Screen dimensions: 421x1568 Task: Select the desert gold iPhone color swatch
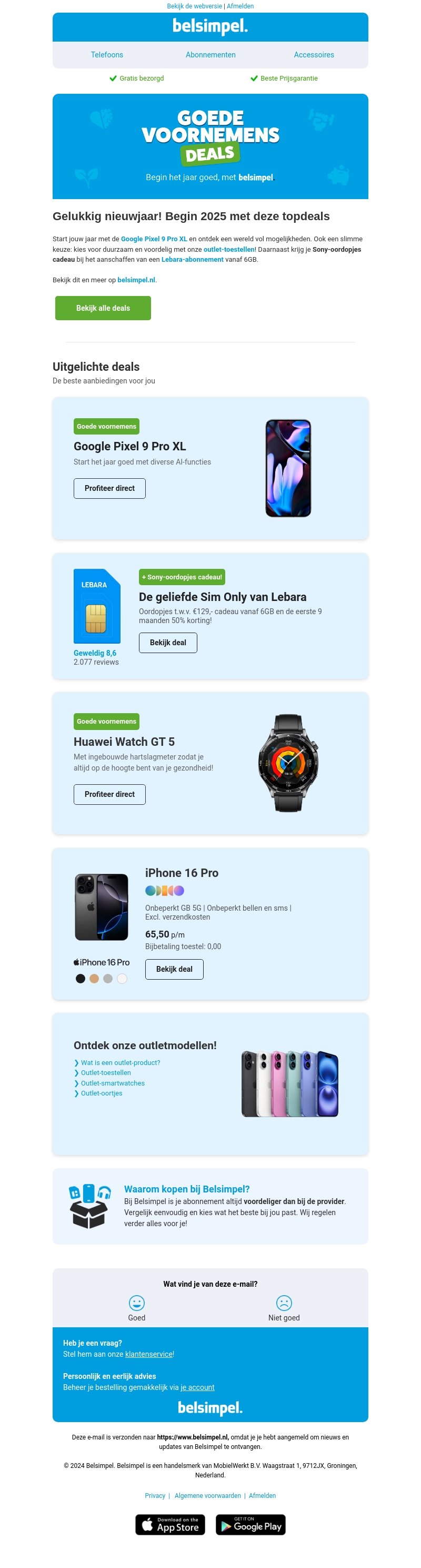click(x=94, y=978)
